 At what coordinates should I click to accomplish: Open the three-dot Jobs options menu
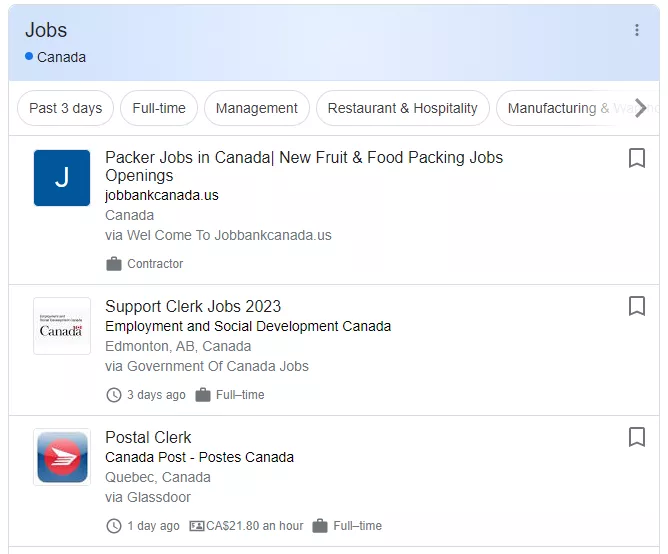click(x=636, y=30)
